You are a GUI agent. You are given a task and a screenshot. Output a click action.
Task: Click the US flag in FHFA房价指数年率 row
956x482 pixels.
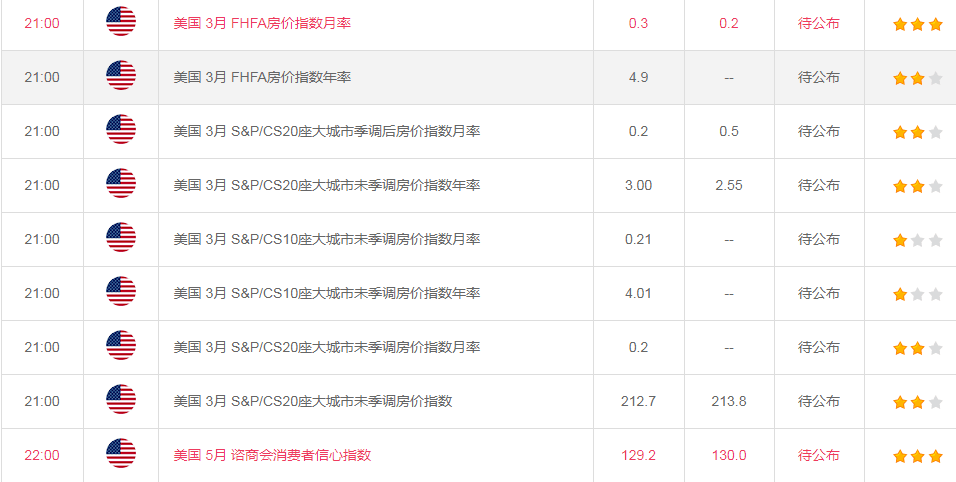[x=121, y=76]
